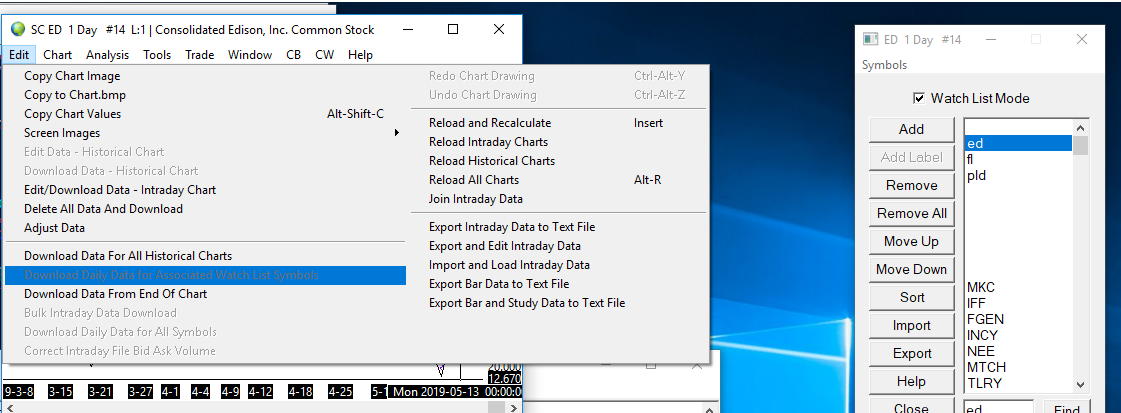Select symbol NEE in the list
Image resolution: width=1121 pixels, height=413 pixels.
click(x=1018, y=352)
